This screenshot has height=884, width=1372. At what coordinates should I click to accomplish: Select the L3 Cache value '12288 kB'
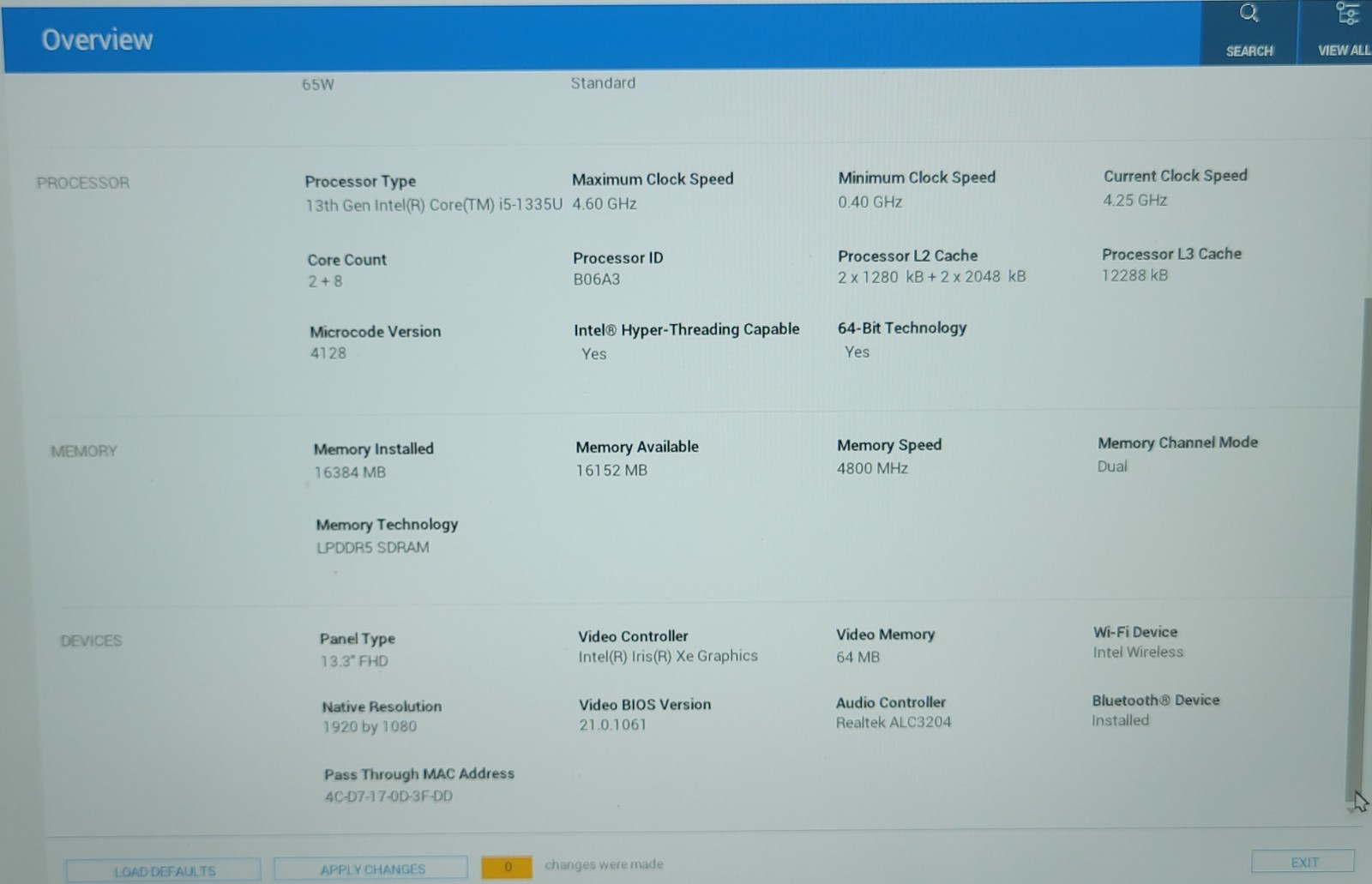pyautogui.click(x=1135, y=275)
